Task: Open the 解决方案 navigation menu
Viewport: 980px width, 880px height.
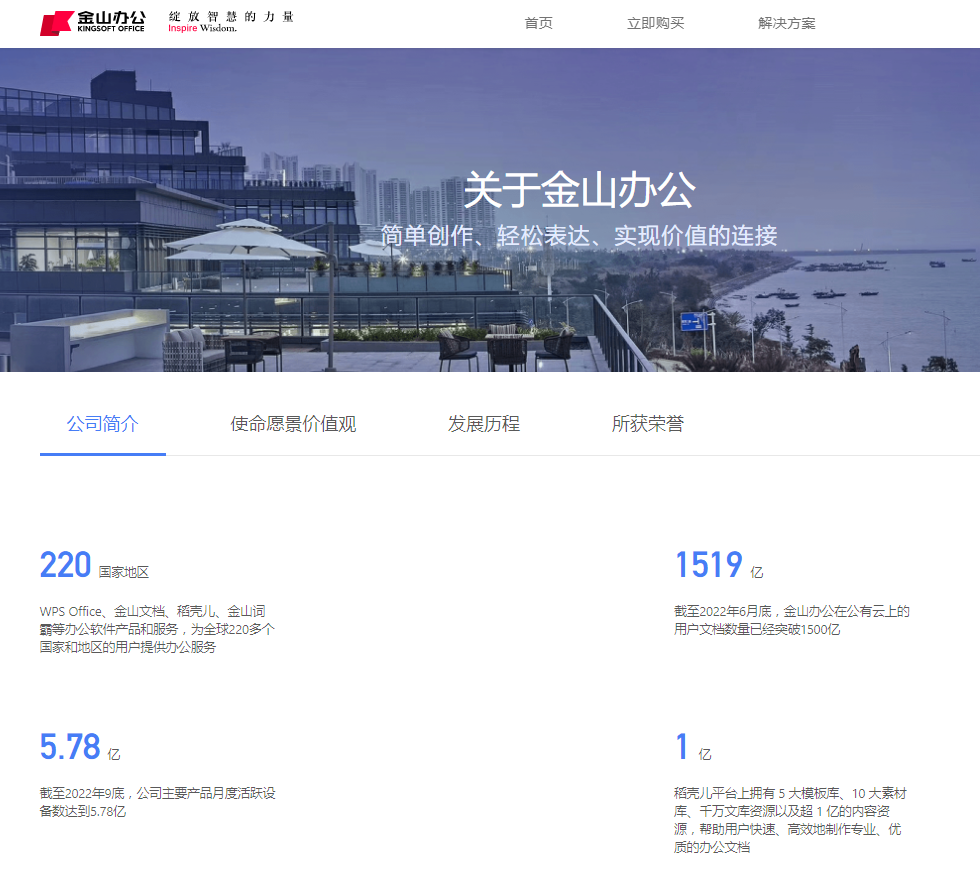Action: pyautogui.click(x=786, y=23)
